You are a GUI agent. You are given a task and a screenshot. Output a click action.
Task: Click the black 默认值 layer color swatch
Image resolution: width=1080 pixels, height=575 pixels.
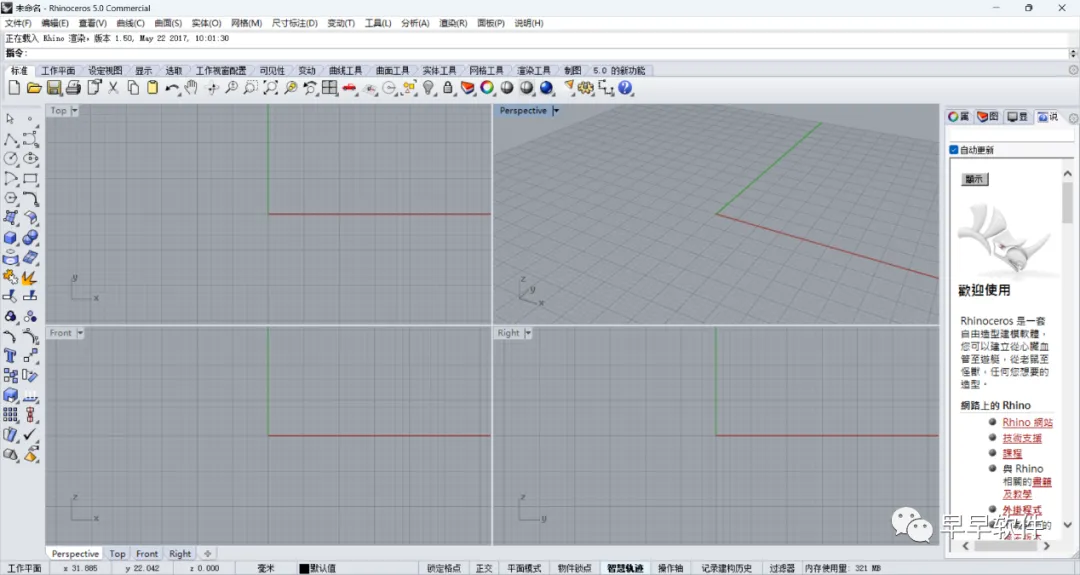304,568
